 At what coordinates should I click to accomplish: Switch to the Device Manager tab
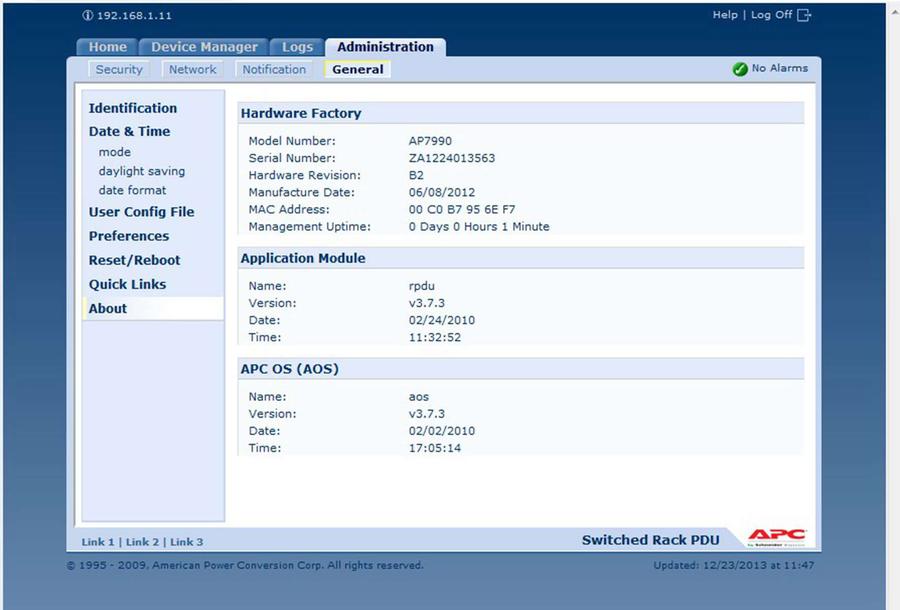point(204,47)
